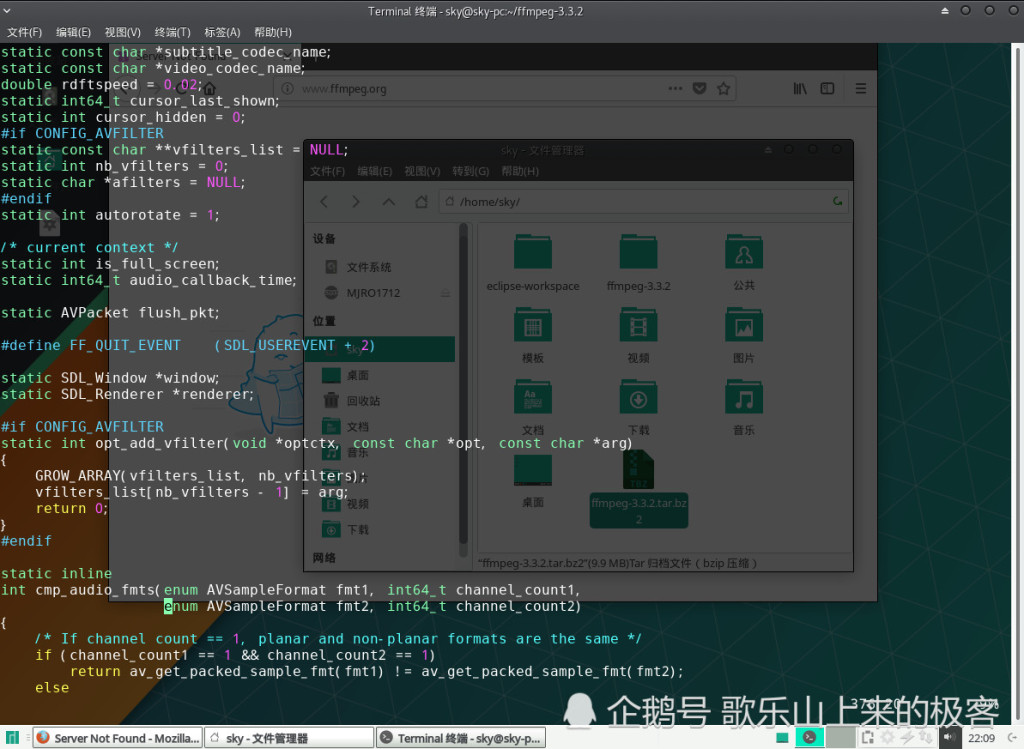Open the 终端(T) menu
This screenshot has width=1024, height=749.
tap(172, 32)
